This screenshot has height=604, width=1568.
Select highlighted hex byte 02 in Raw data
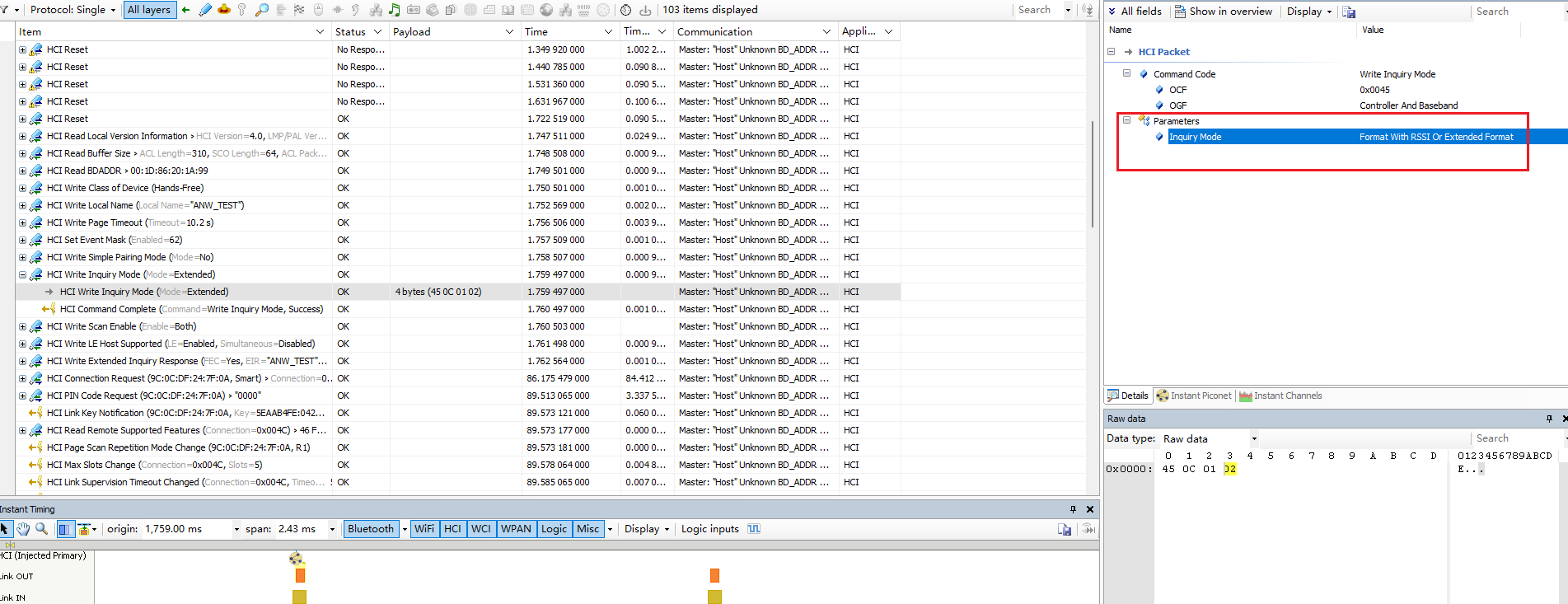[1229, 469]
